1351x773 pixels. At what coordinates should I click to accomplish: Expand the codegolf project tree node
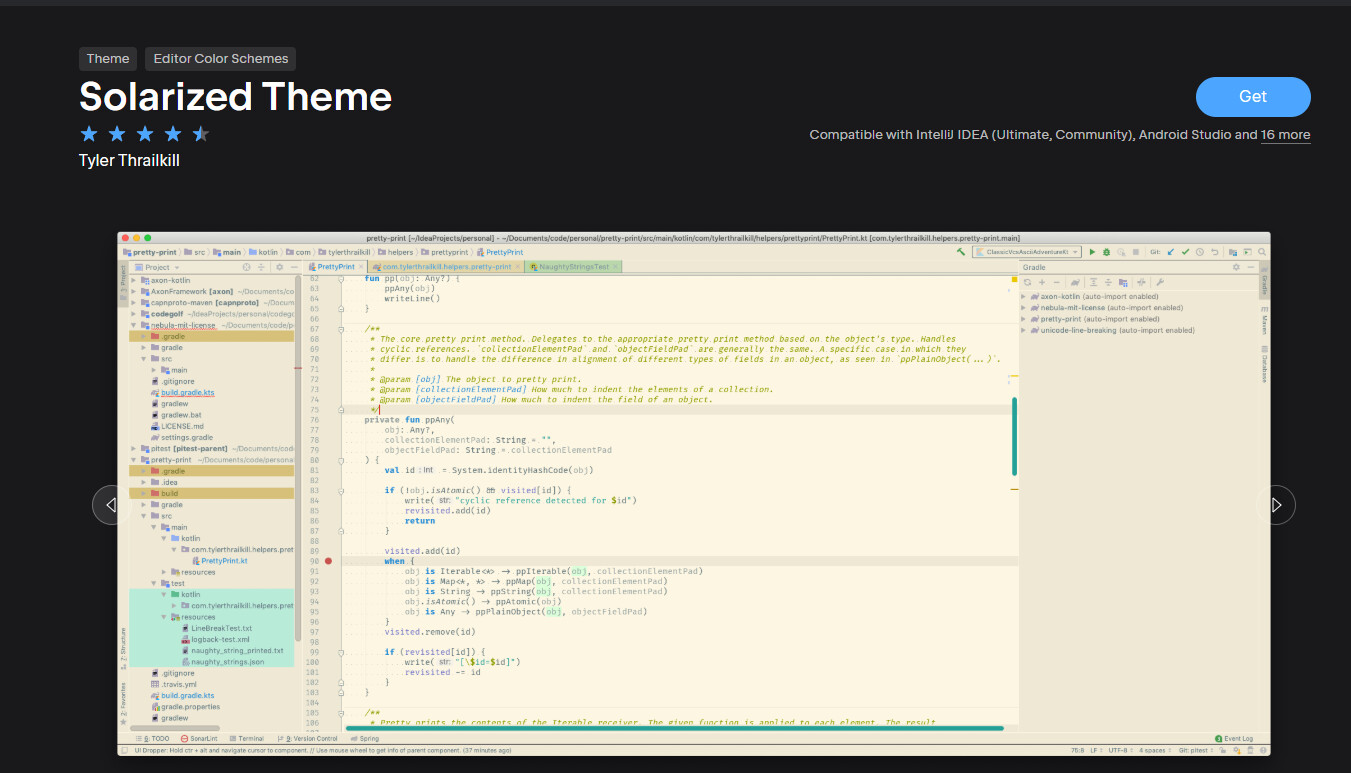click(135, 314)
